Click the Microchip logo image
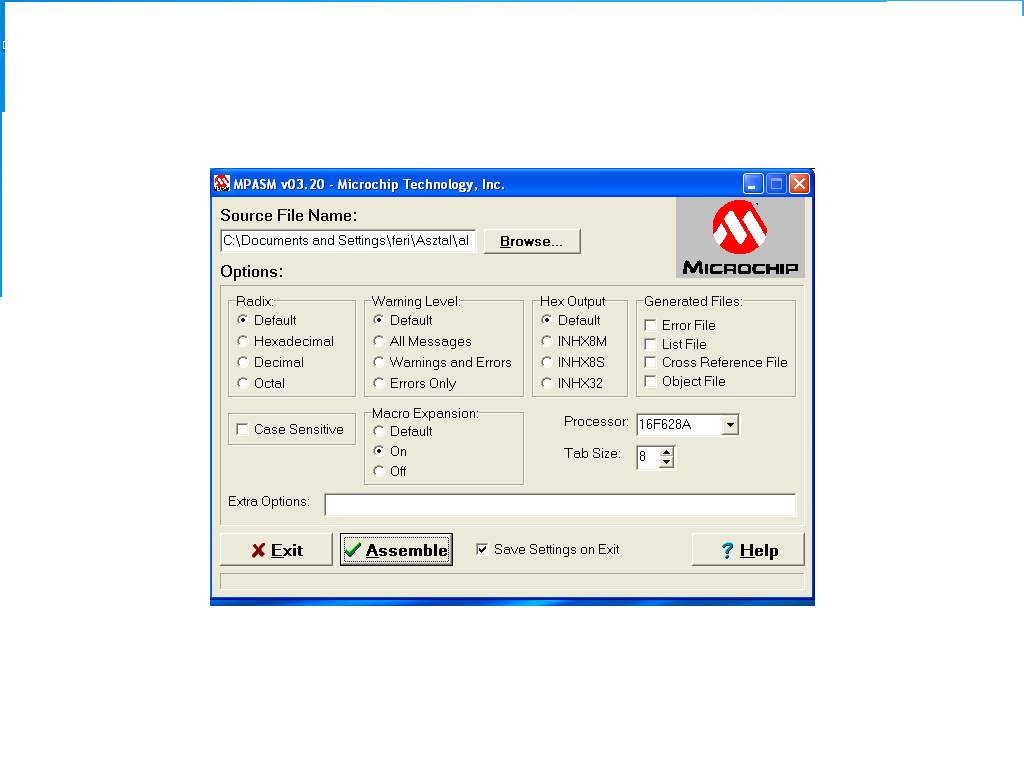1024x768 pixels. 740,238
